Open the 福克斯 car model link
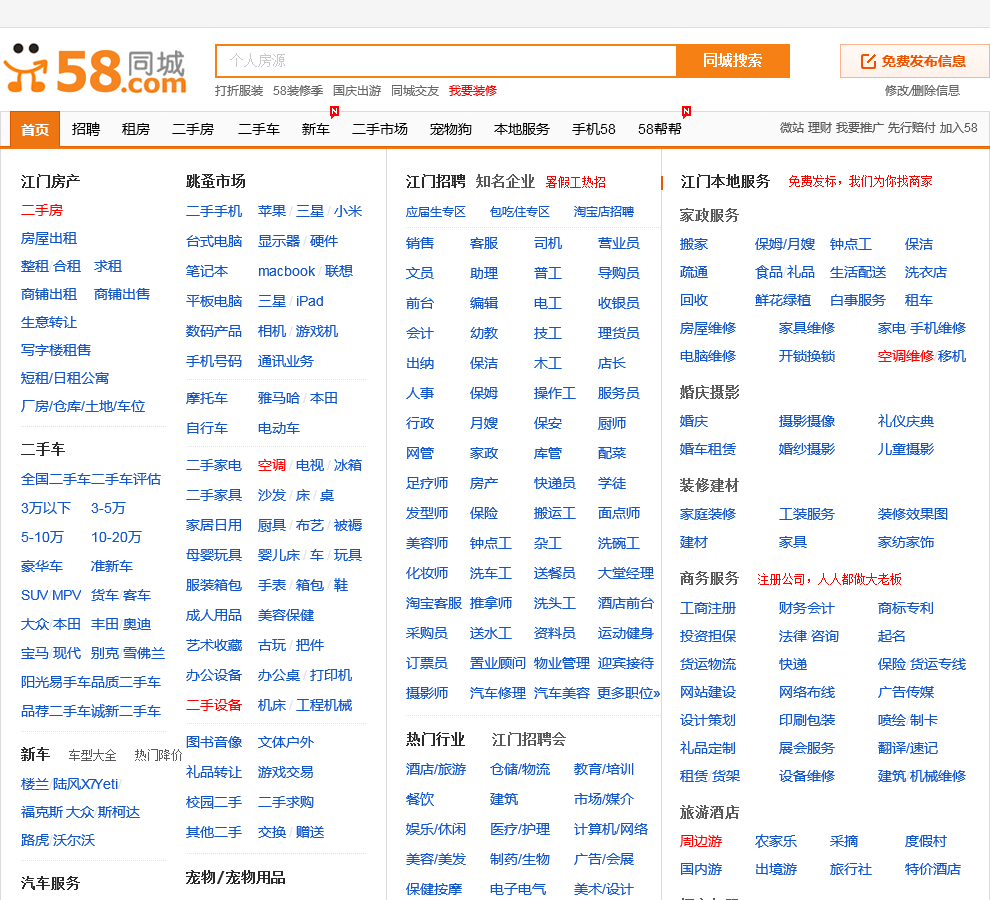 [42, 813]
